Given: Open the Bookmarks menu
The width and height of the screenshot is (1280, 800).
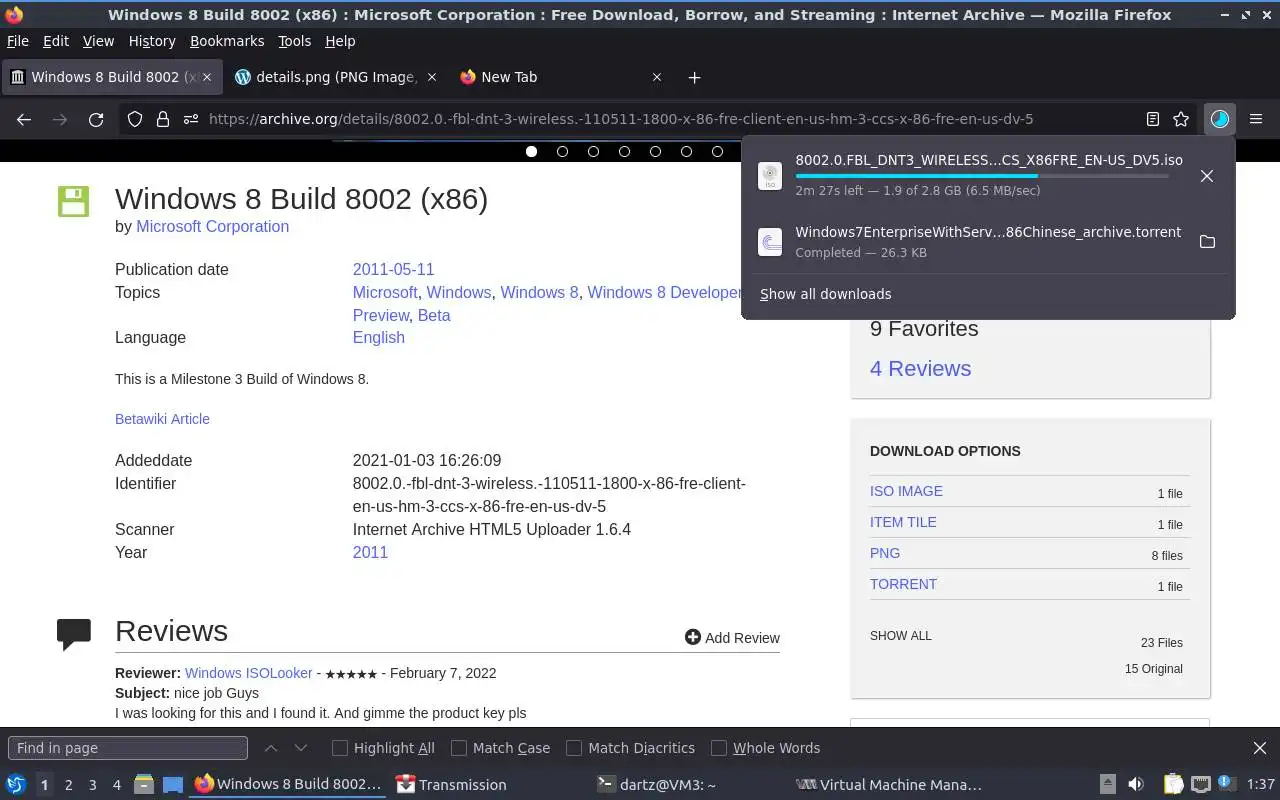Looking at the screenshot, I should 227,41.
